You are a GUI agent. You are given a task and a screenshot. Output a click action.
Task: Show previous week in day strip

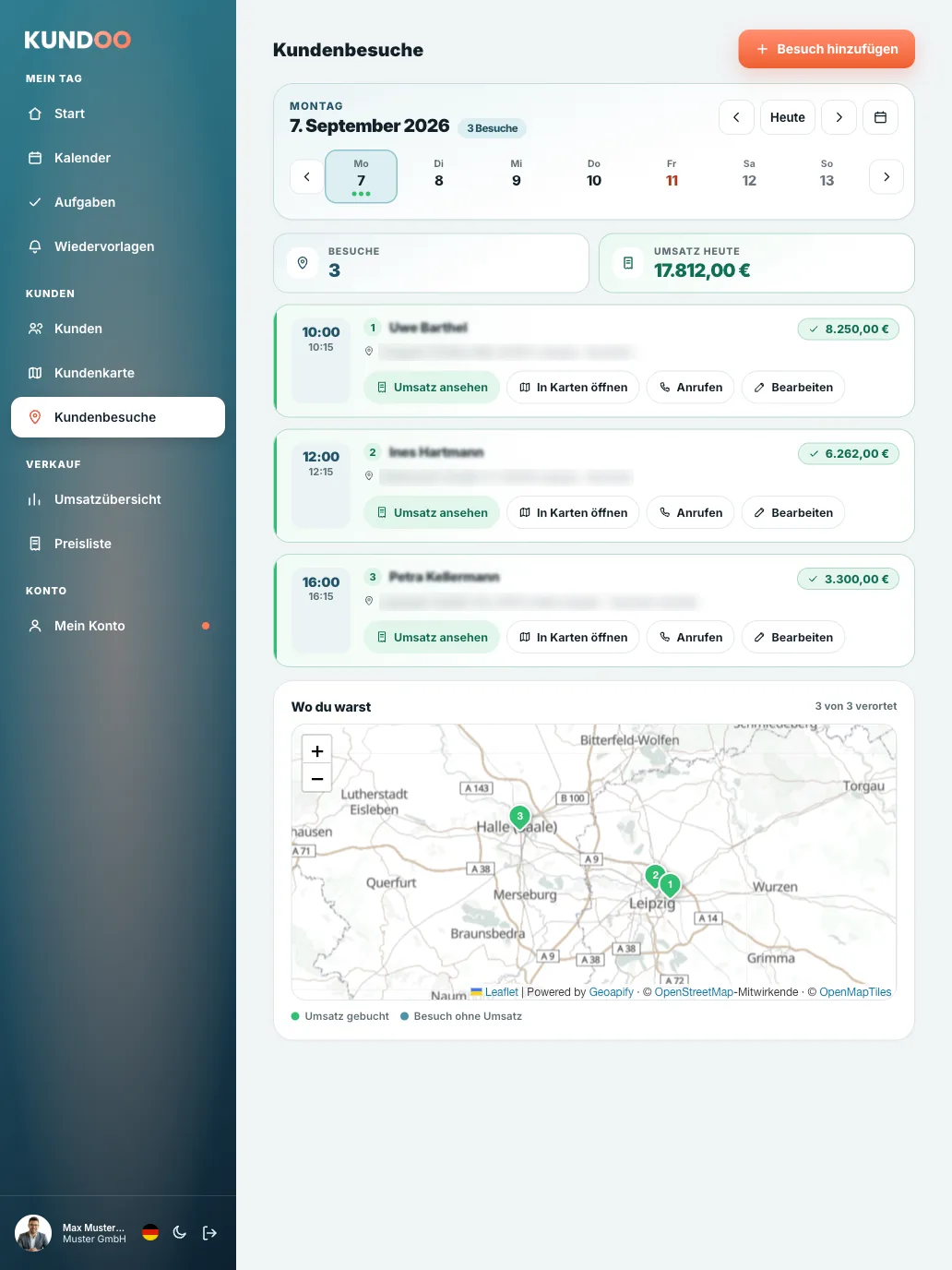(307, 176)
